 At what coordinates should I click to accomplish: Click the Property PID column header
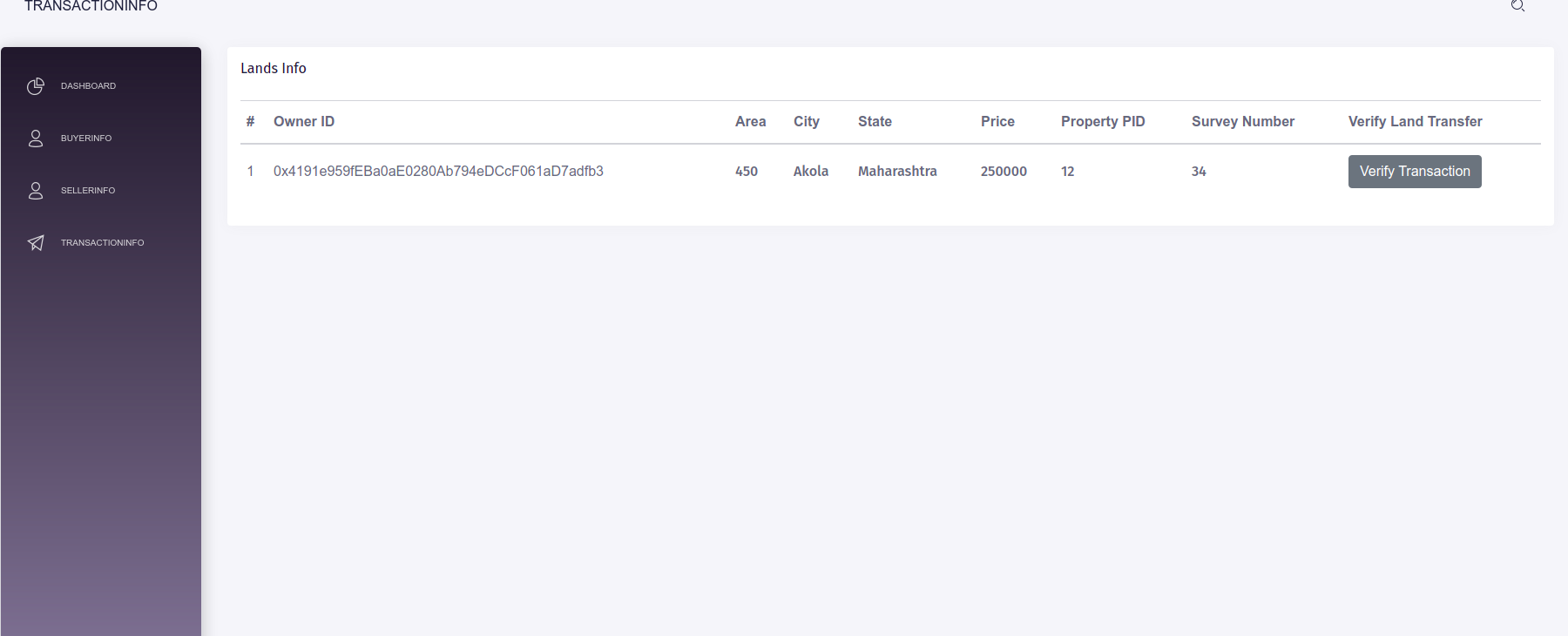click(1103, 122)
